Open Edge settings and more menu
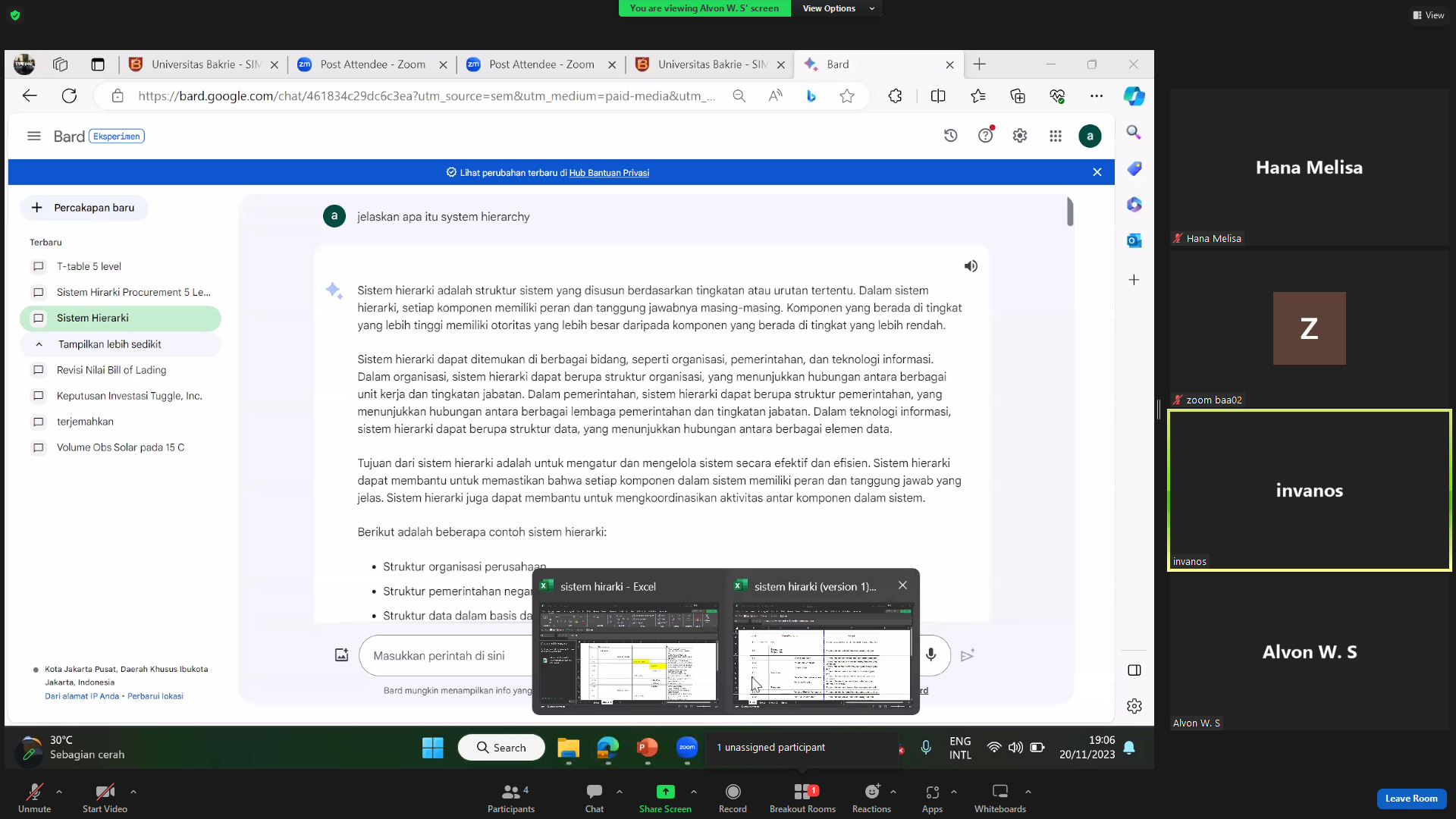 click(1097, 96)
